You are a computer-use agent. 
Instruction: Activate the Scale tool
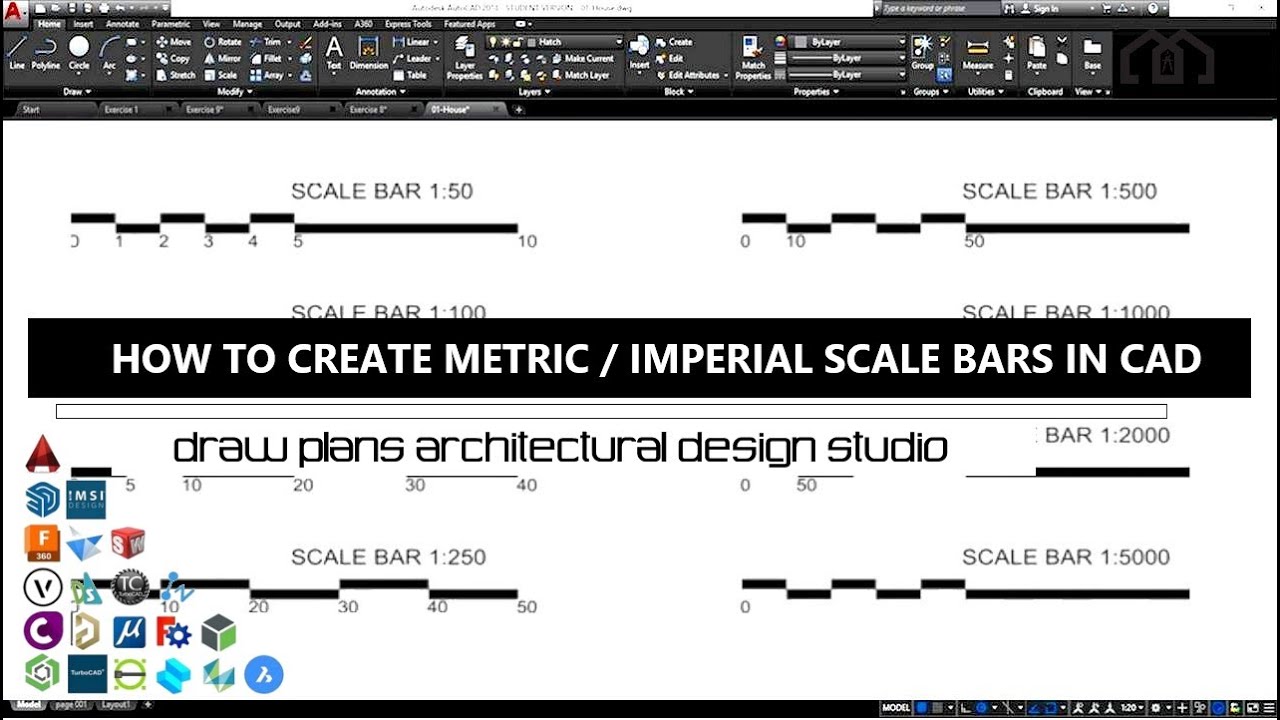pos(221,75)
